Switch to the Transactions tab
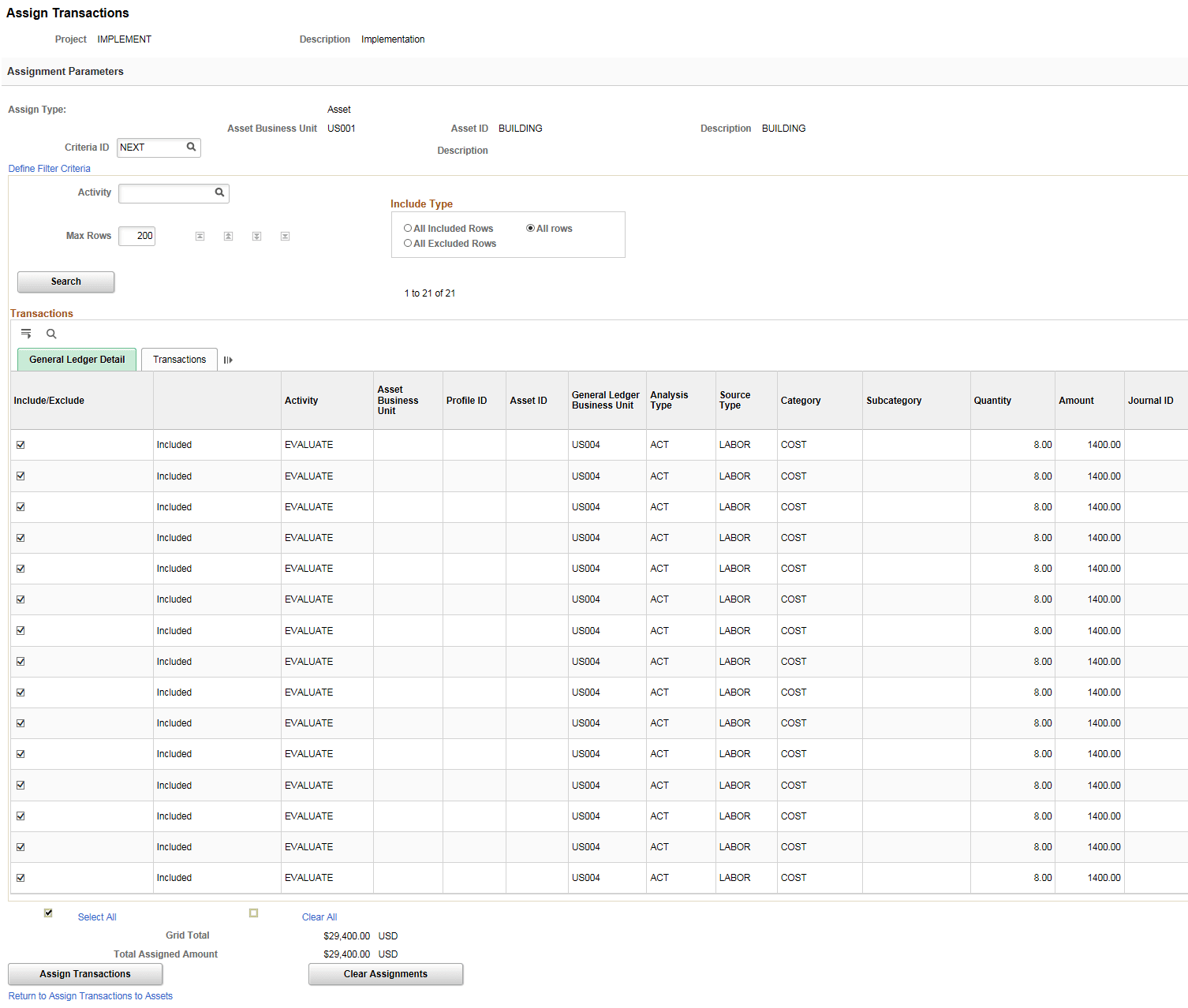The width and height of the screenshot is (1188, 1008). (x=178, y=359)
